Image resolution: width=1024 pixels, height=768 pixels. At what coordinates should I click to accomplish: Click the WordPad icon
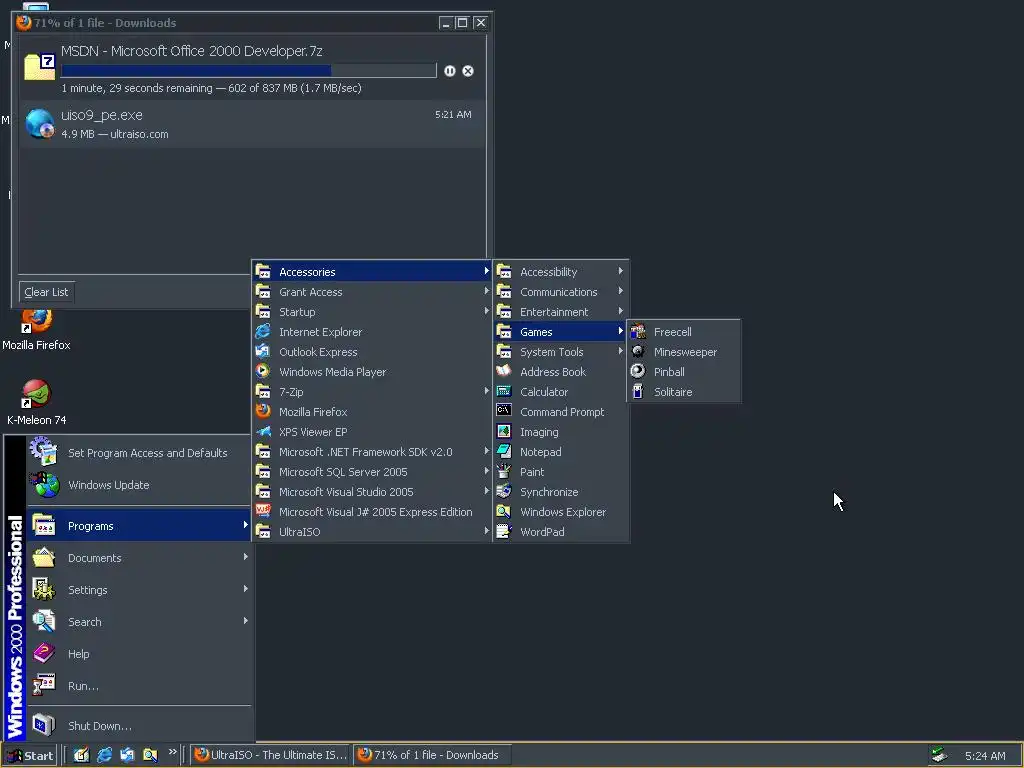point(504,531)
